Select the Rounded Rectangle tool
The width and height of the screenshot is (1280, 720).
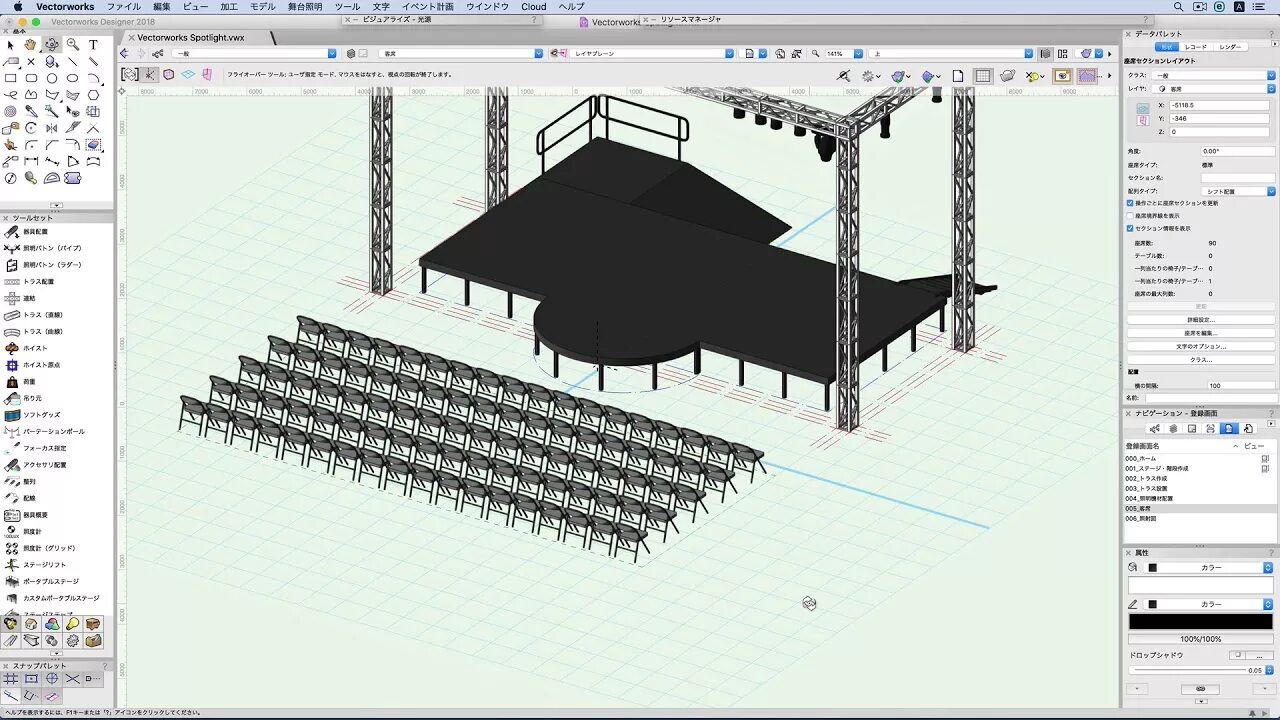pos(31,78)
